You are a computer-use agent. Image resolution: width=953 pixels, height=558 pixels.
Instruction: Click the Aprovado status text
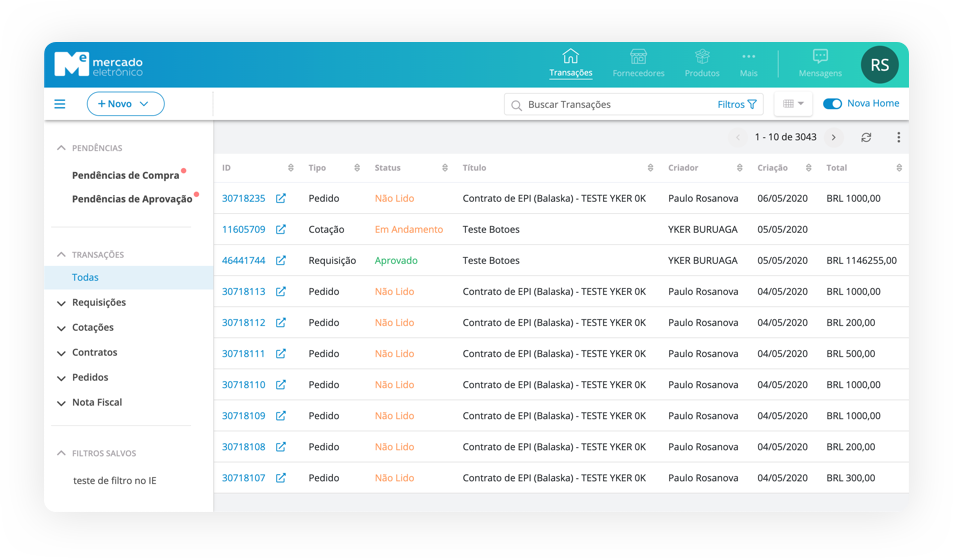[396, 260]
